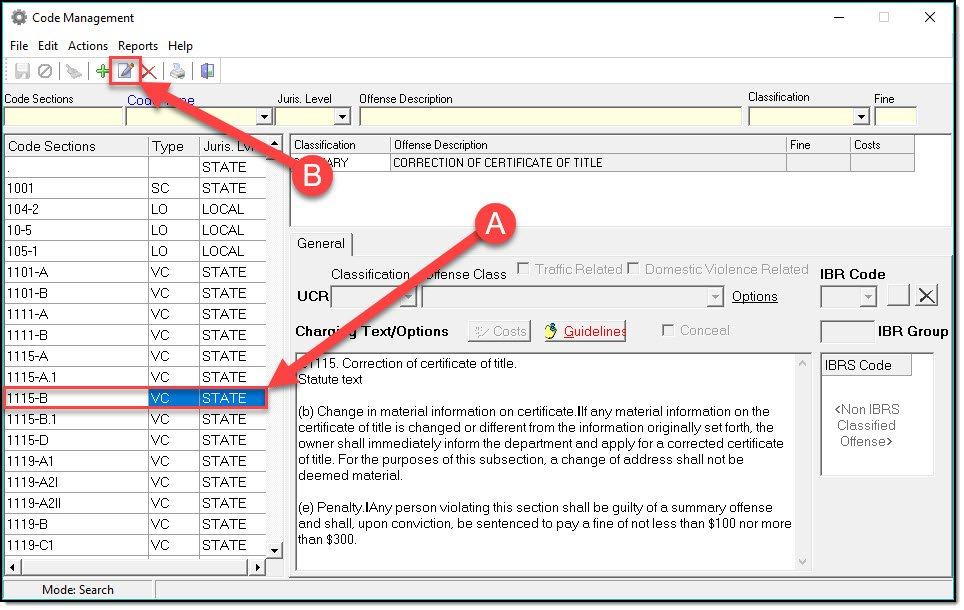Open the Actions menu
The width and height of the screenshot is (964, 610).
[x=88, y=46]
